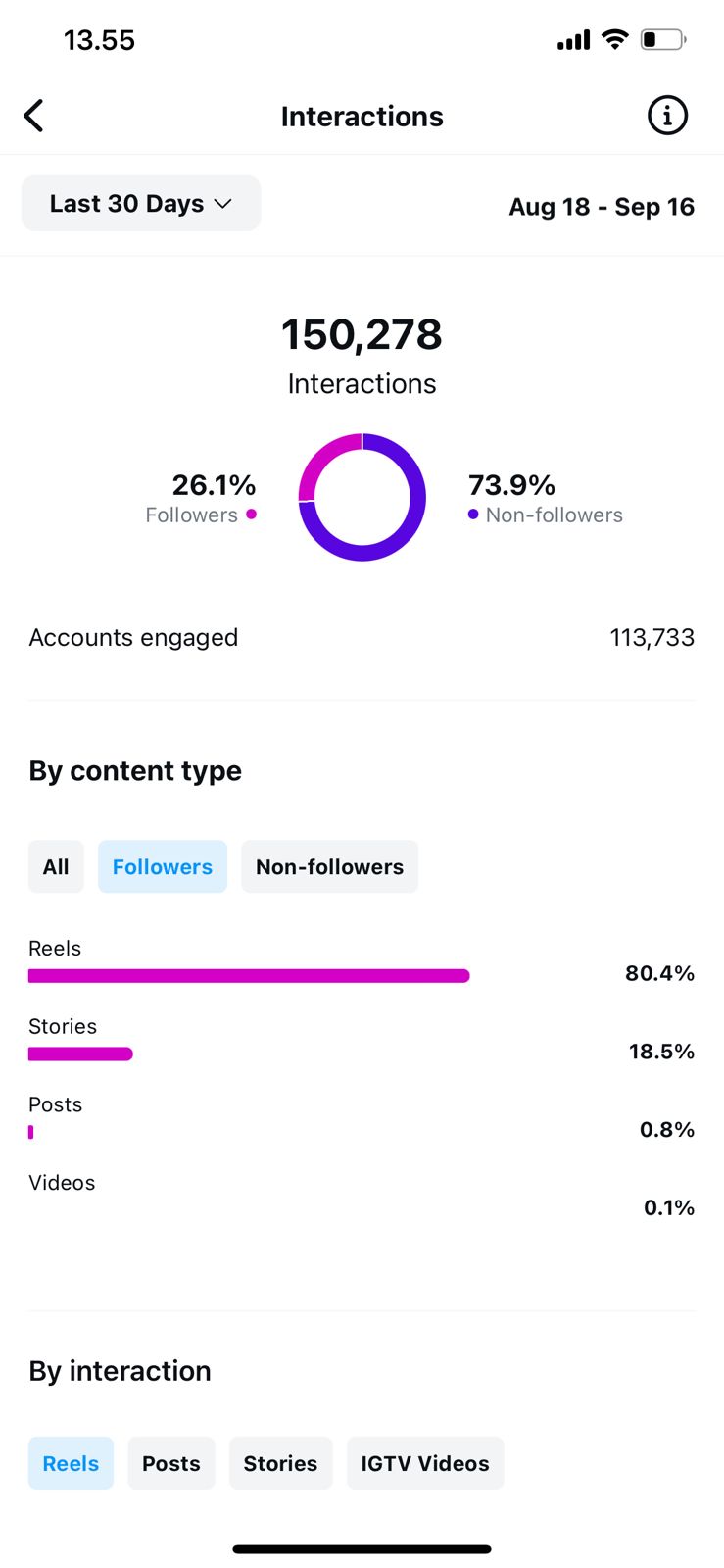Tap the Aug 18 - Sep 16 date range

tap(602, 207)
